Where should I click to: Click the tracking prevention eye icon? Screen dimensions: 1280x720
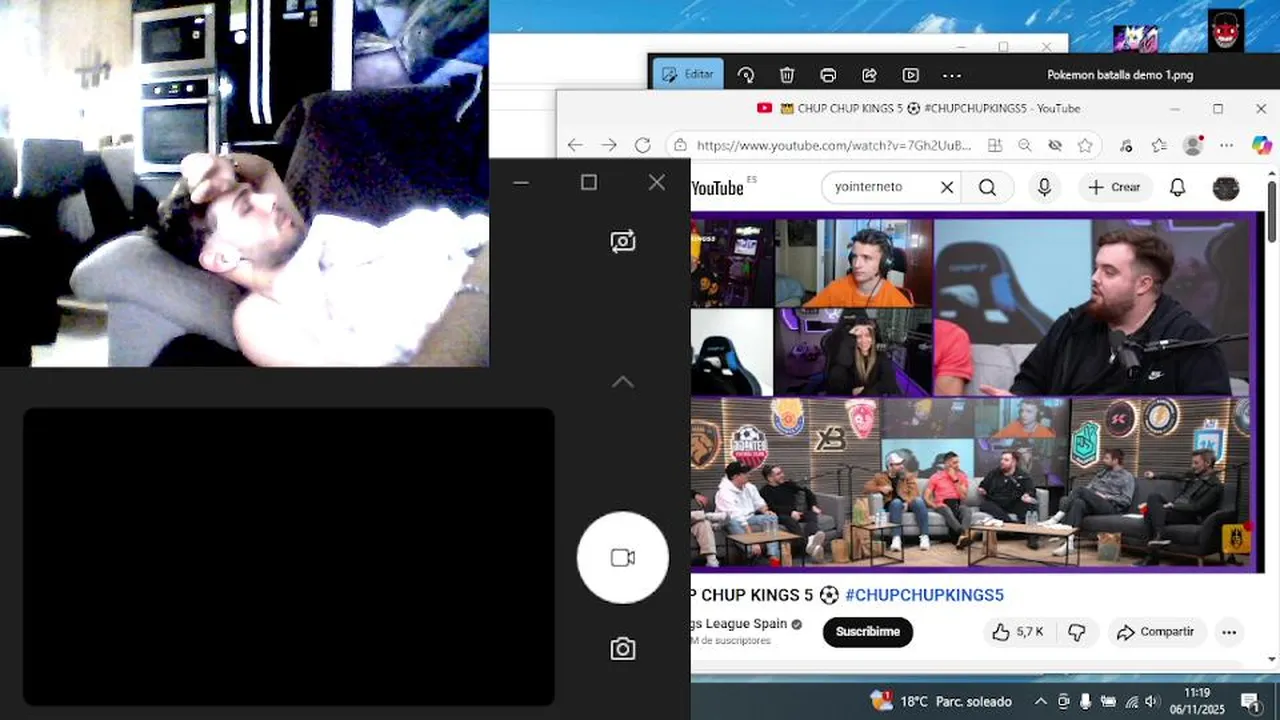click(1055, 145)
